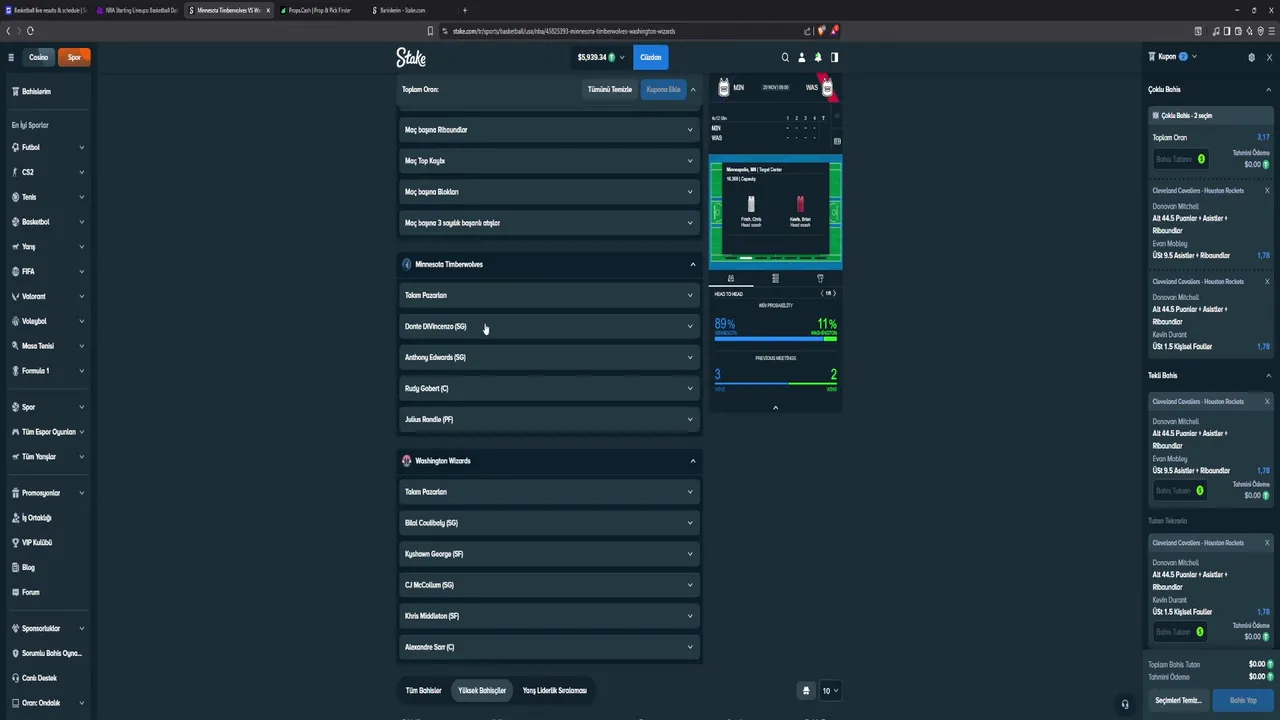Viewport: 1280px width, 720px height.
Task: Open the rows-per-page 10 dropdown
Action: coord(830,690)
